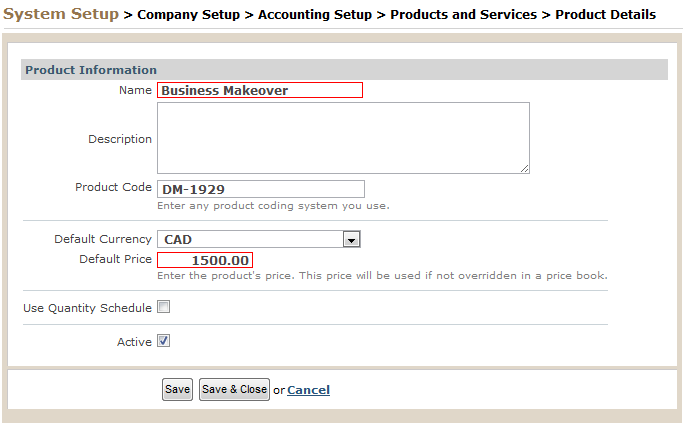Open Accounting Setup breadcrumb
The width and height of the screenshot is (683, 423).
click(x=315, y=14)
